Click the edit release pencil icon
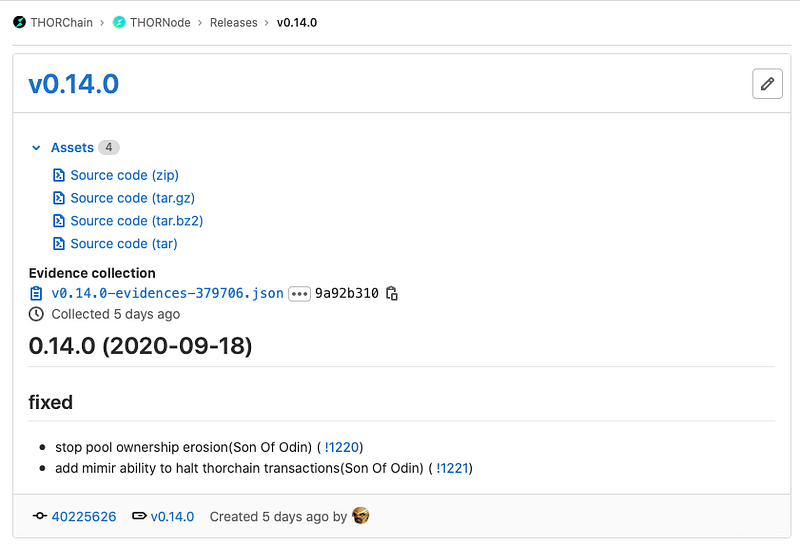 (767, 84)
